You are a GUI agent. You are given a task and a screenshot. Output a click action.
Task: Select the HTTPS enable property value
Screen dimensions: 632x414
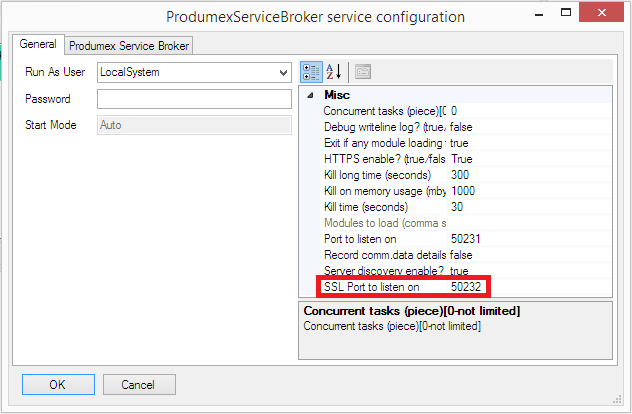(529, 159)
